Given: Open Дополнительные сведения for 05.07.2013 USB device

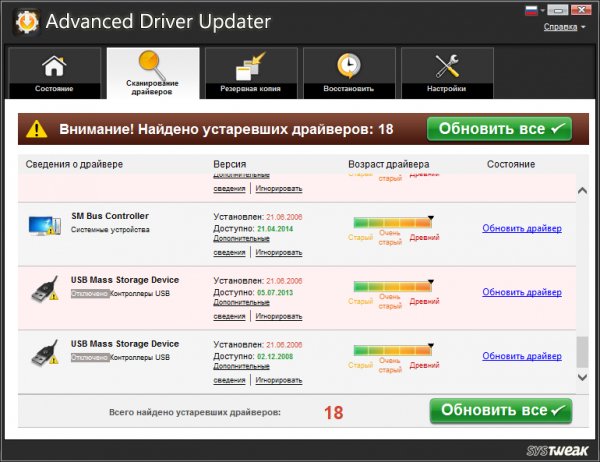Looking at the screenshot, I should 241,309.
